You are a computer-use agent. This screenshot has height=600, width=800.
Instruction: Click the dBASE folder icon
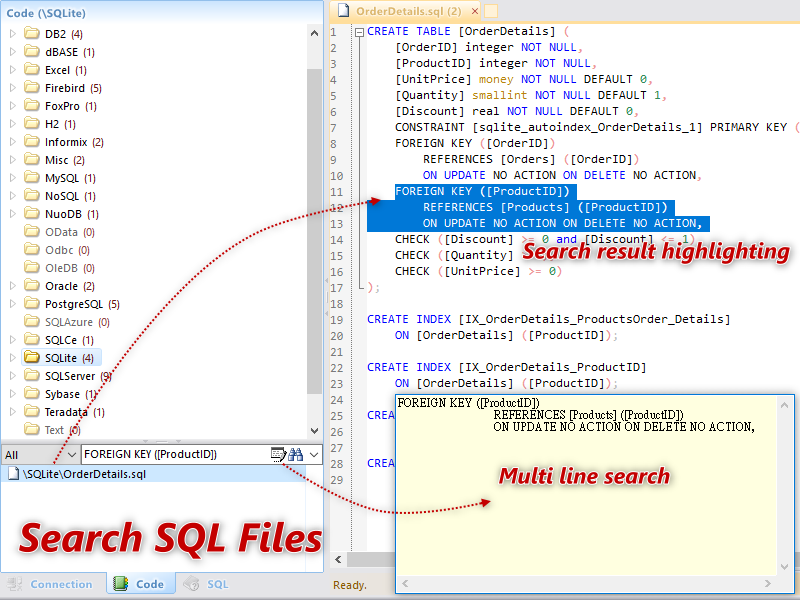coord(32,51)
